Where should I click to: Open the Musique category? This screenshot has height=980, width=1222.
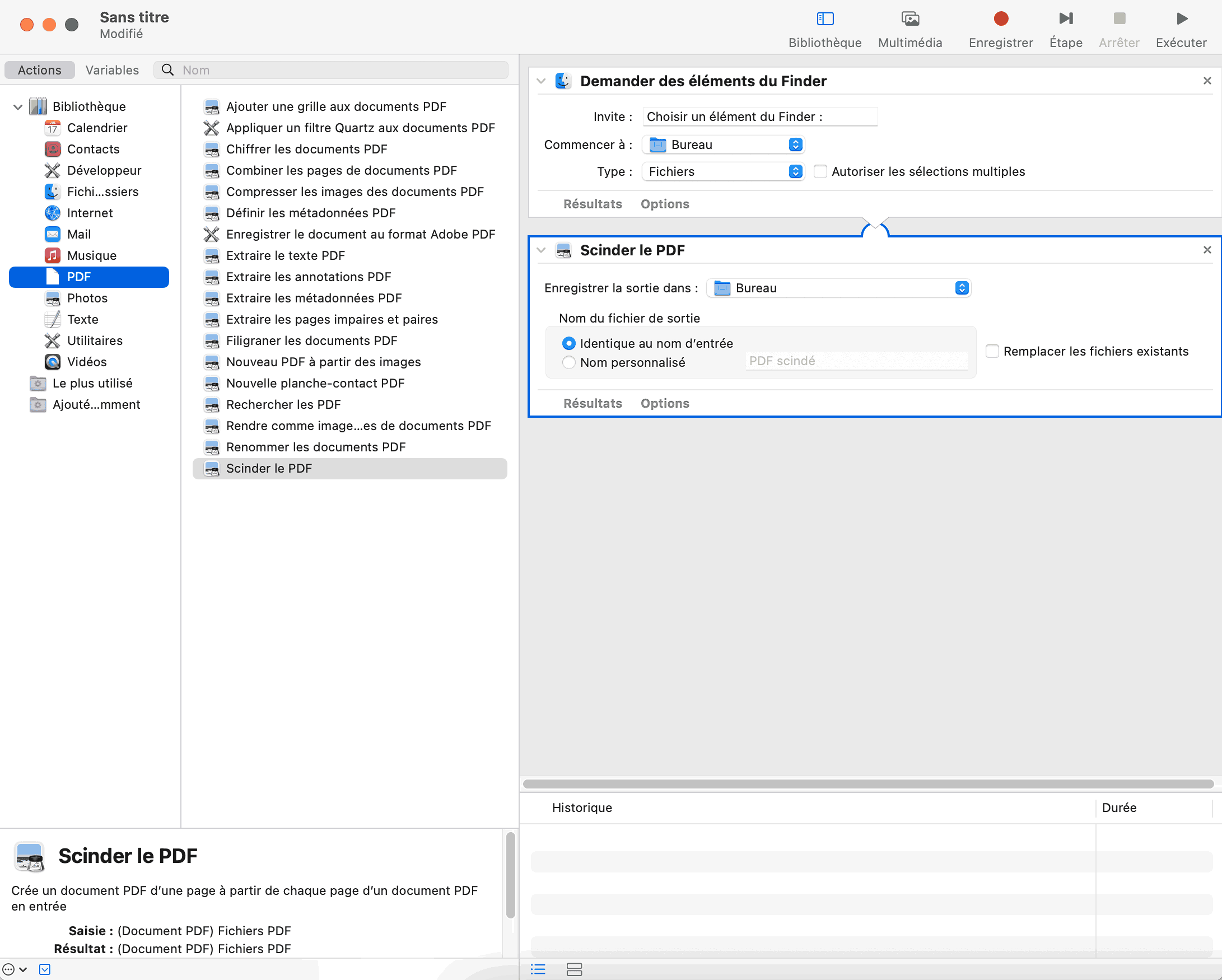pos(92,255)
